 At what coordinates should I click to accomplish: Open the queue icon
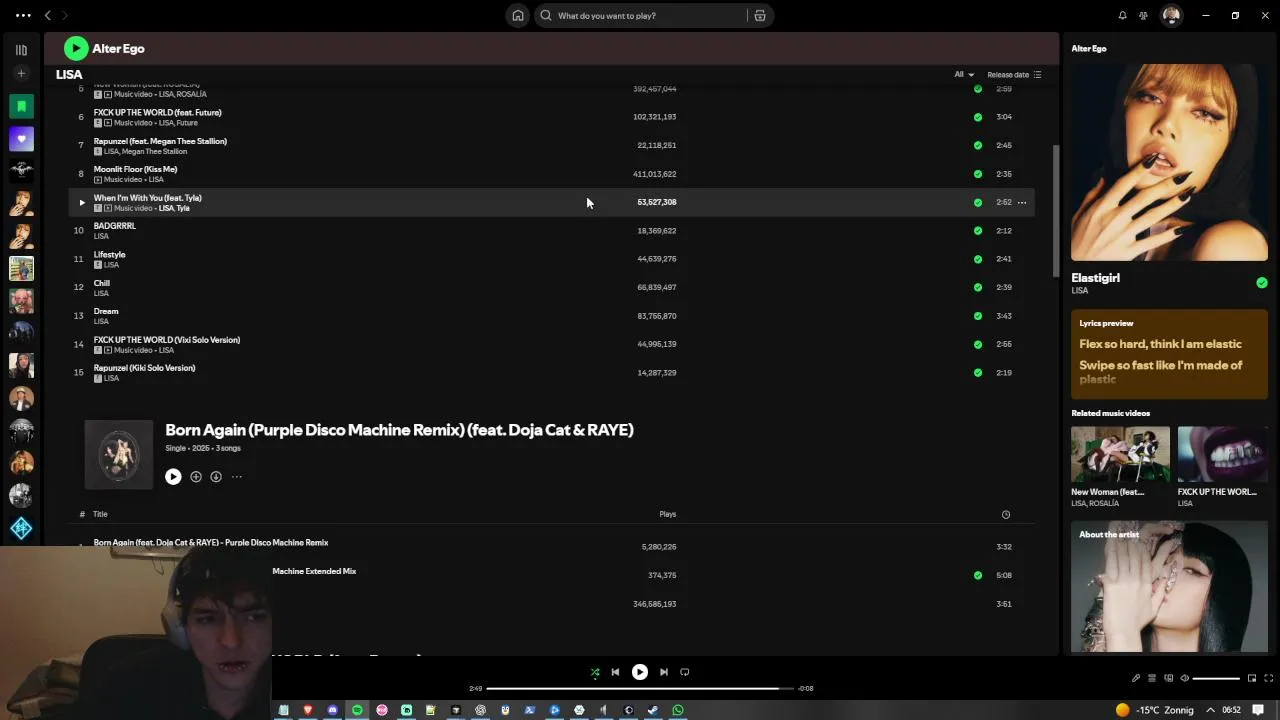[x=1152, y=678]
